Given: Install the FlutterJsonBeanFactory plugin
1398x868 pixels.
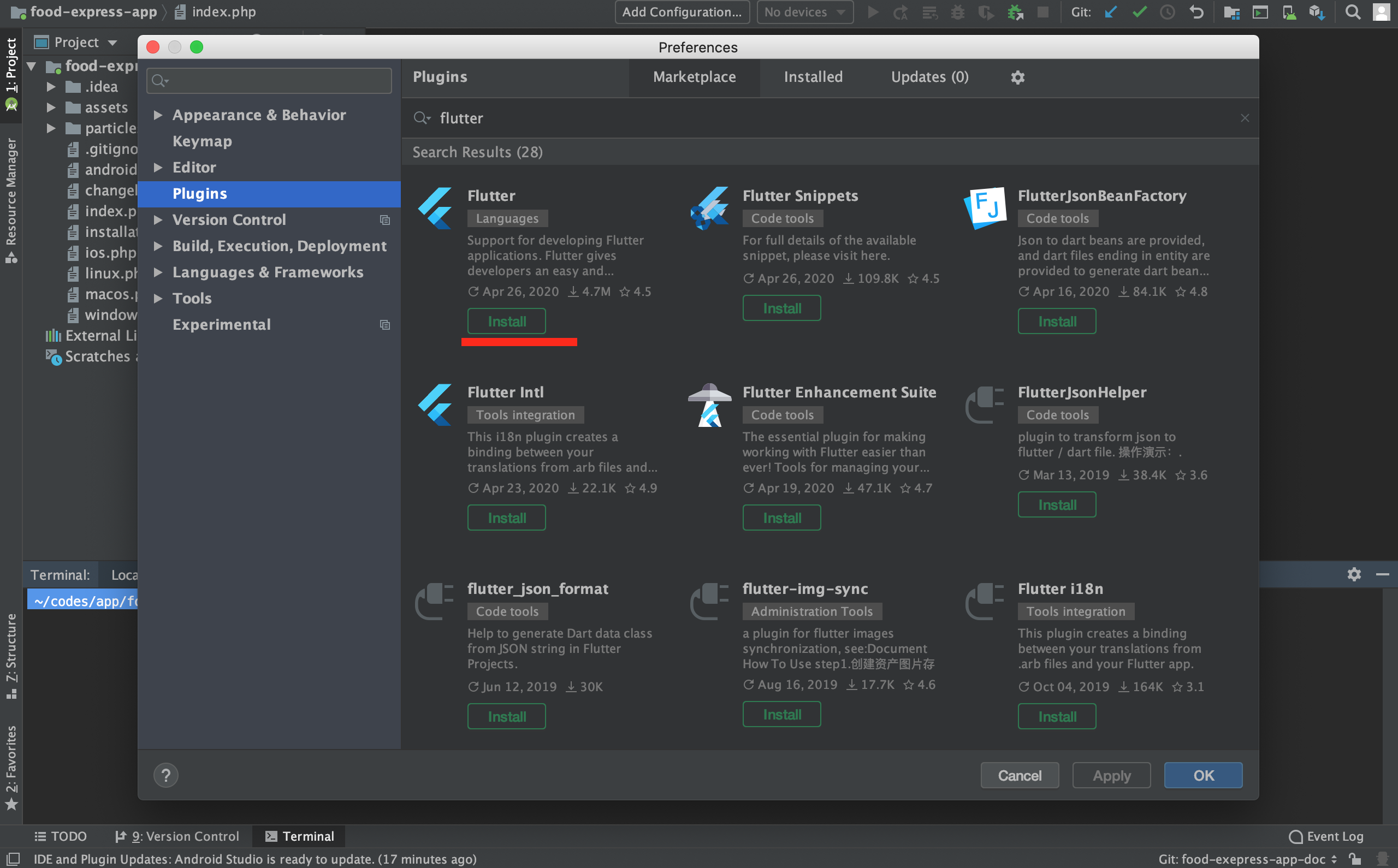Looking at the screenshot, I should pos(1057,322).
